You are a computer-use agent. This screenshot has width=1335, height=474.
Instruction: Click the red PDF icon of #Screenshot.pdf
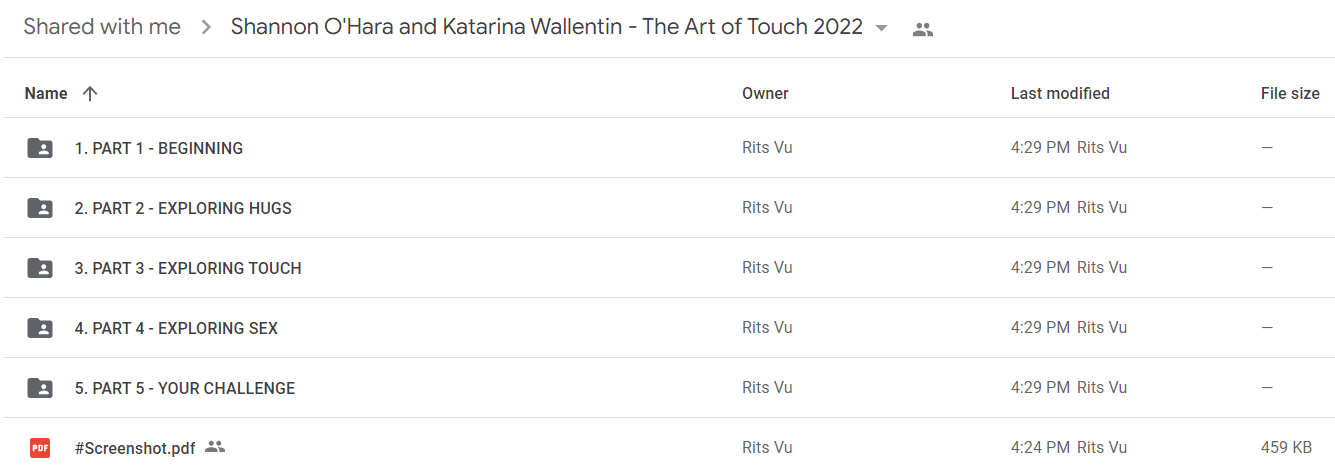coord(40,448)
